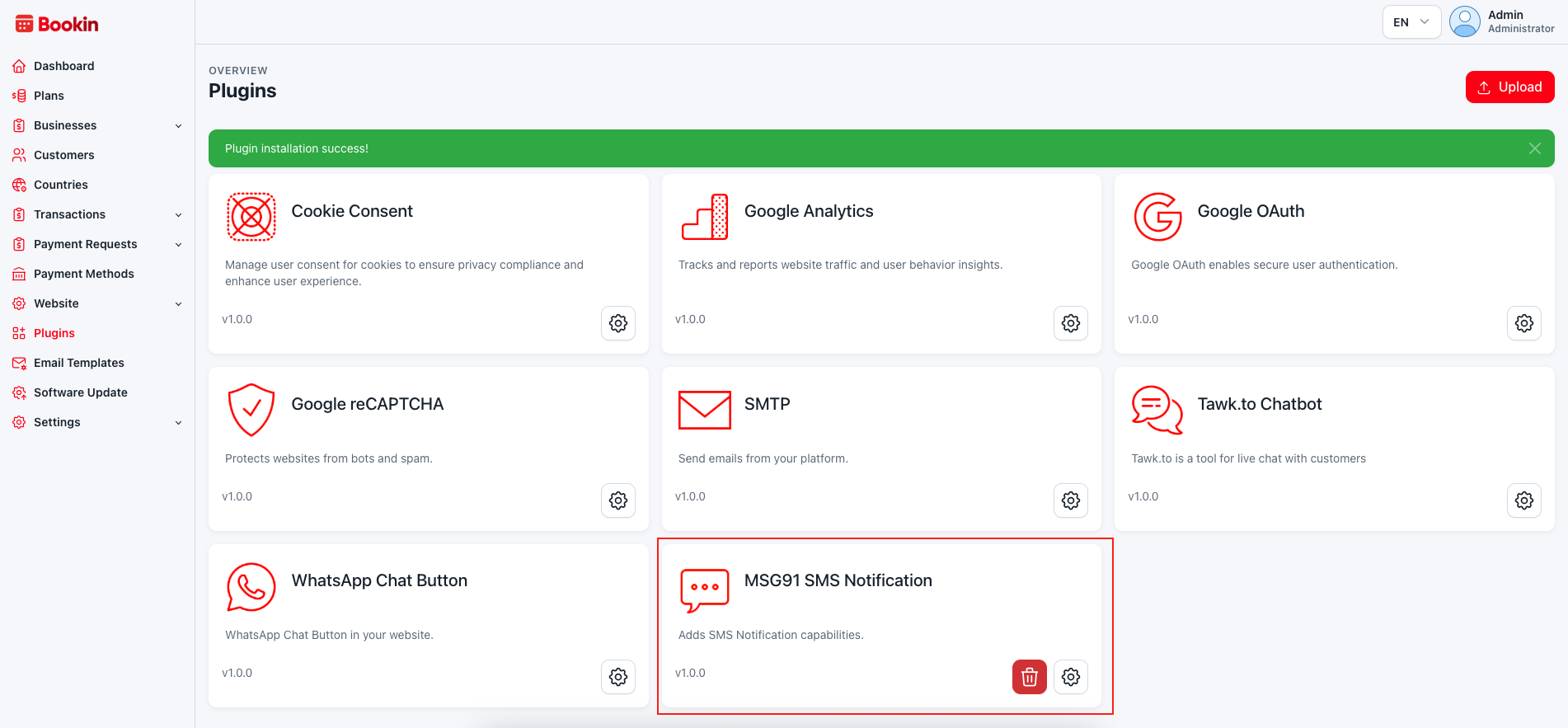Click the Businesses icon in sidebar
The height and width of the screenshot is (728, 1568).
19,125
